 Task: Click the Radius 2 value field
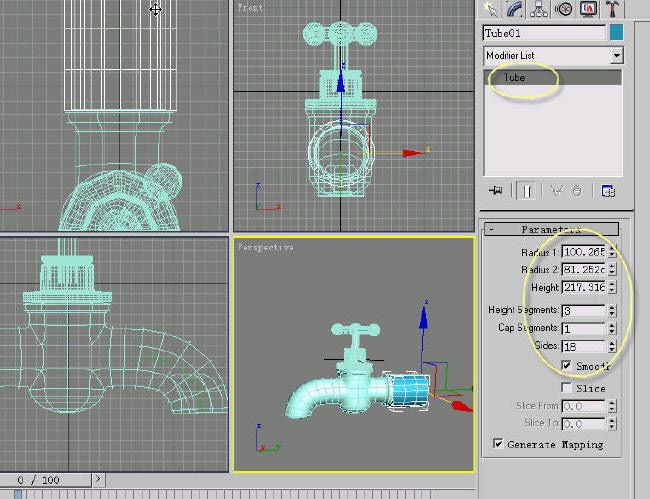click(583, 269)
